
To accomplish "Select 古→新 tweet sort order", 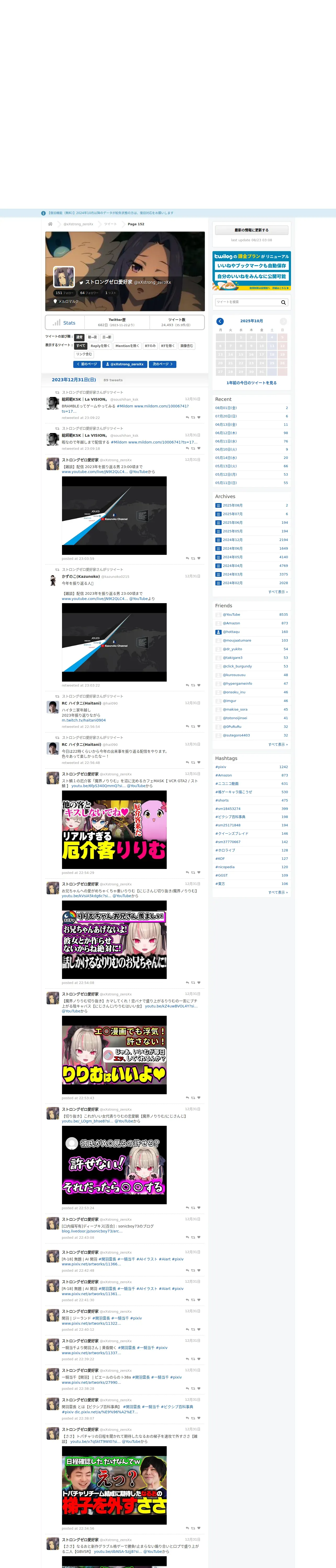I will pos(107,337).
